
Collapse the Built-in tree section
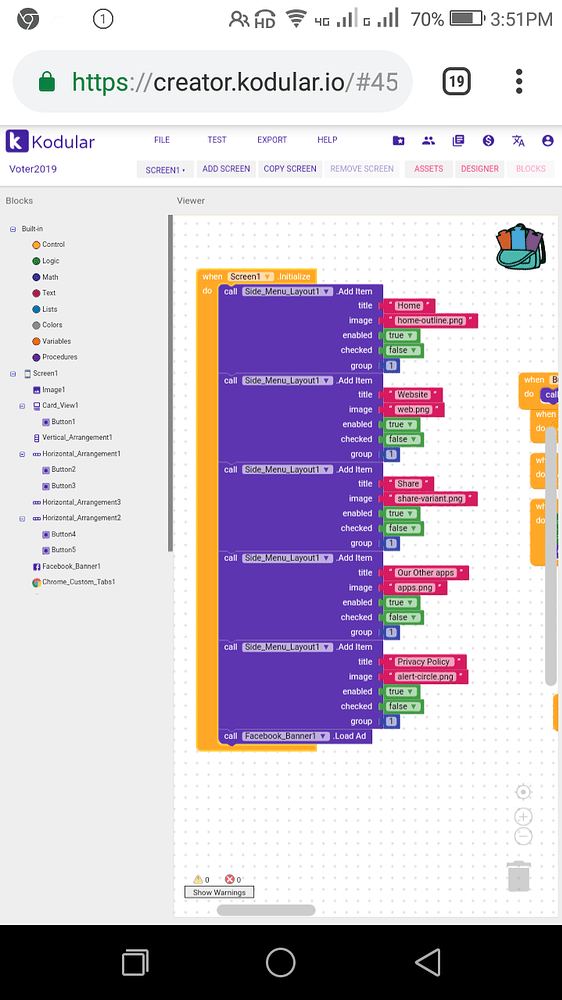coord(13,229)
